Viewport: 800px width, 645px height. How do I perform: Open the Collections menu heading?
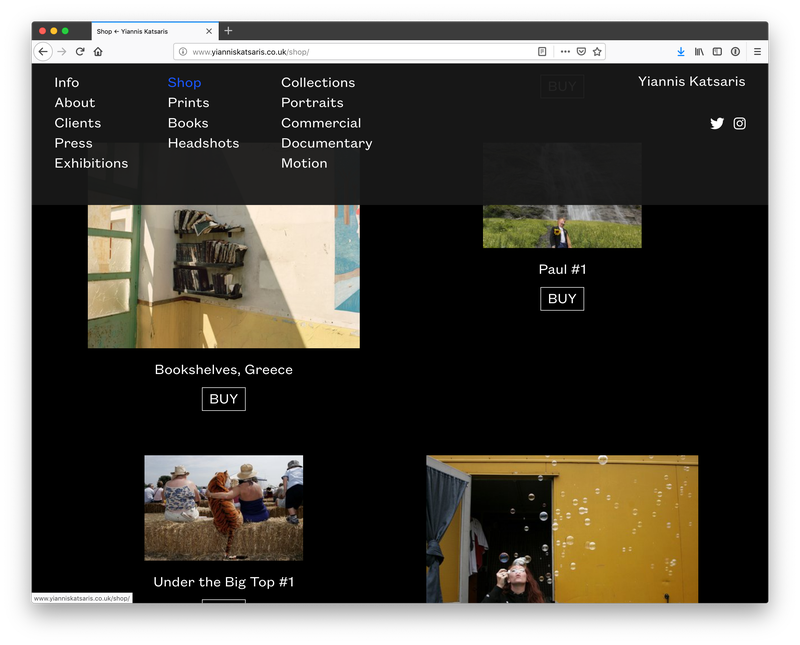tap(318, 83)
